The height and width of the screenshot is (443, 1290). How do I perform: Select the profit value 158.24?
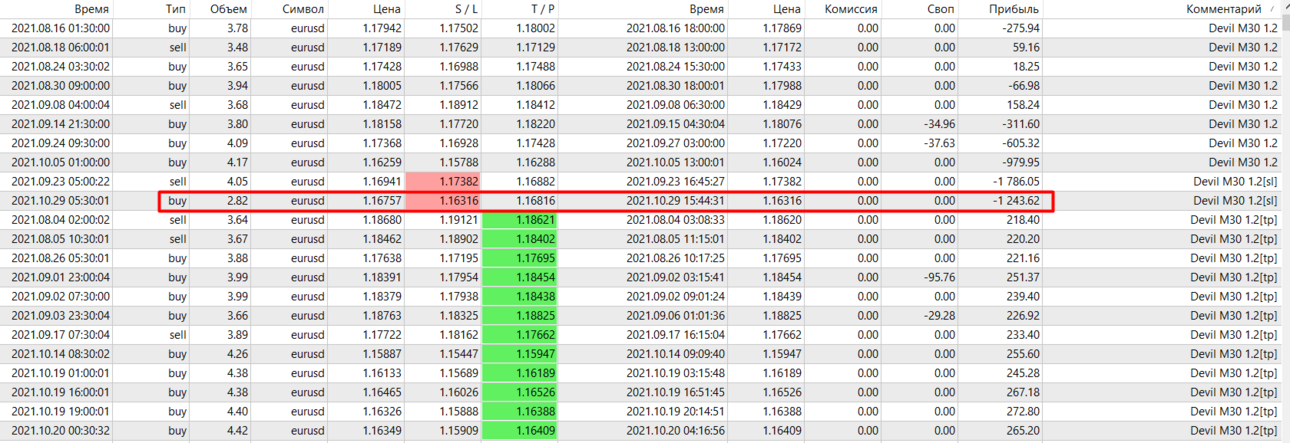point(1022,105)
